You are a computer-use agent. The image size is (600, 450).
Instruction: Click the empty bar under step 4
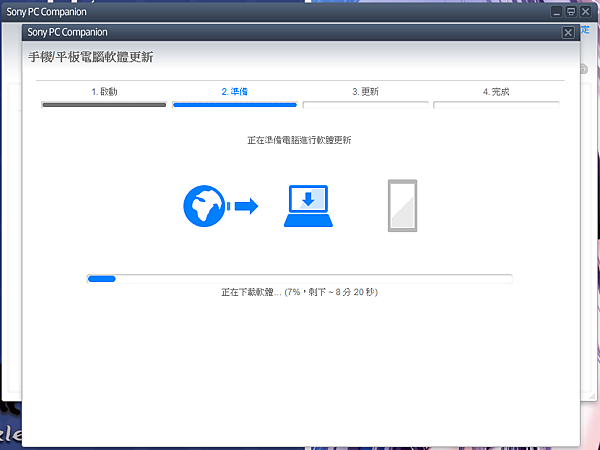coord(496,105)
